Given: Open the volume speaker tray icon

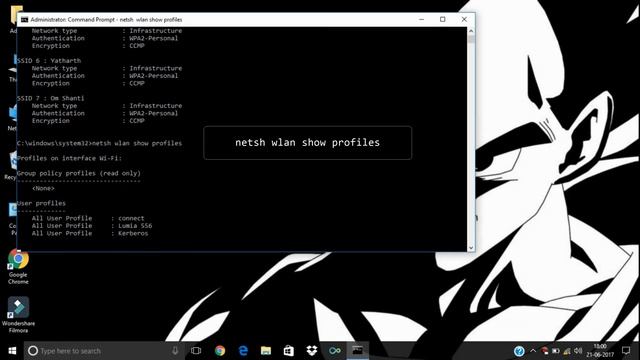Looking at the screenshot, I should click(578, 351).
